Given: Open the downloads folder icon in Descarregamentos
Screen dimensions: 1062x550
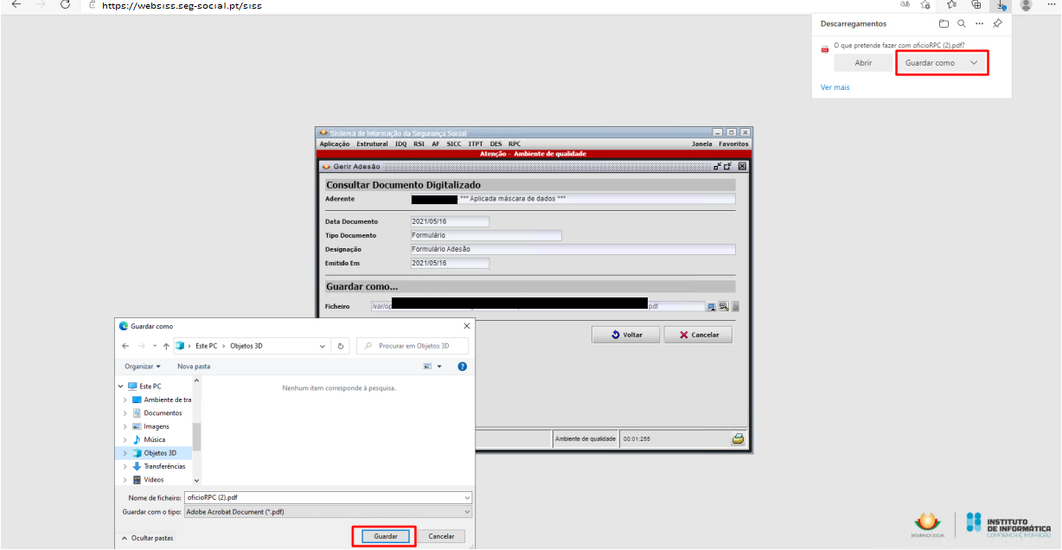Looking at the screenshot, I should click(943, 23).
